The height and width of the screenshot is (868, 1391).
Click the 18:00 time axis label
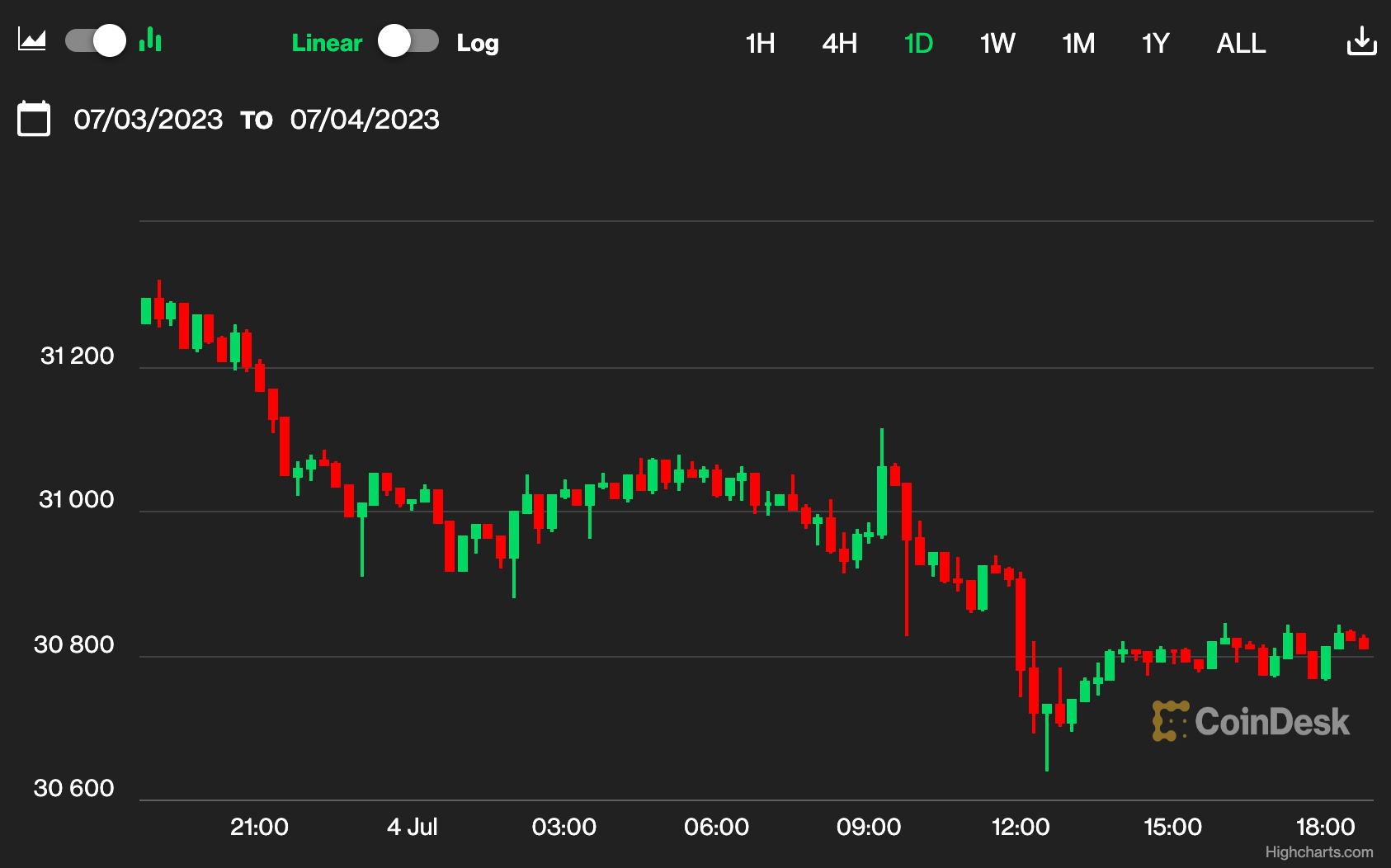tap(1326, 827)
